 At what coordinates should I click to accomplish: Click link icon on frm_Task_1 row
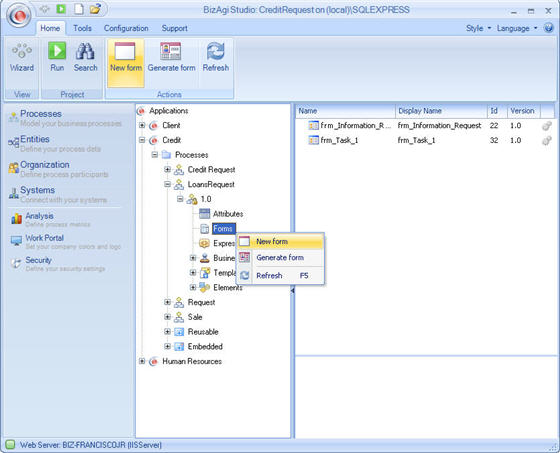tap(546, 140)
